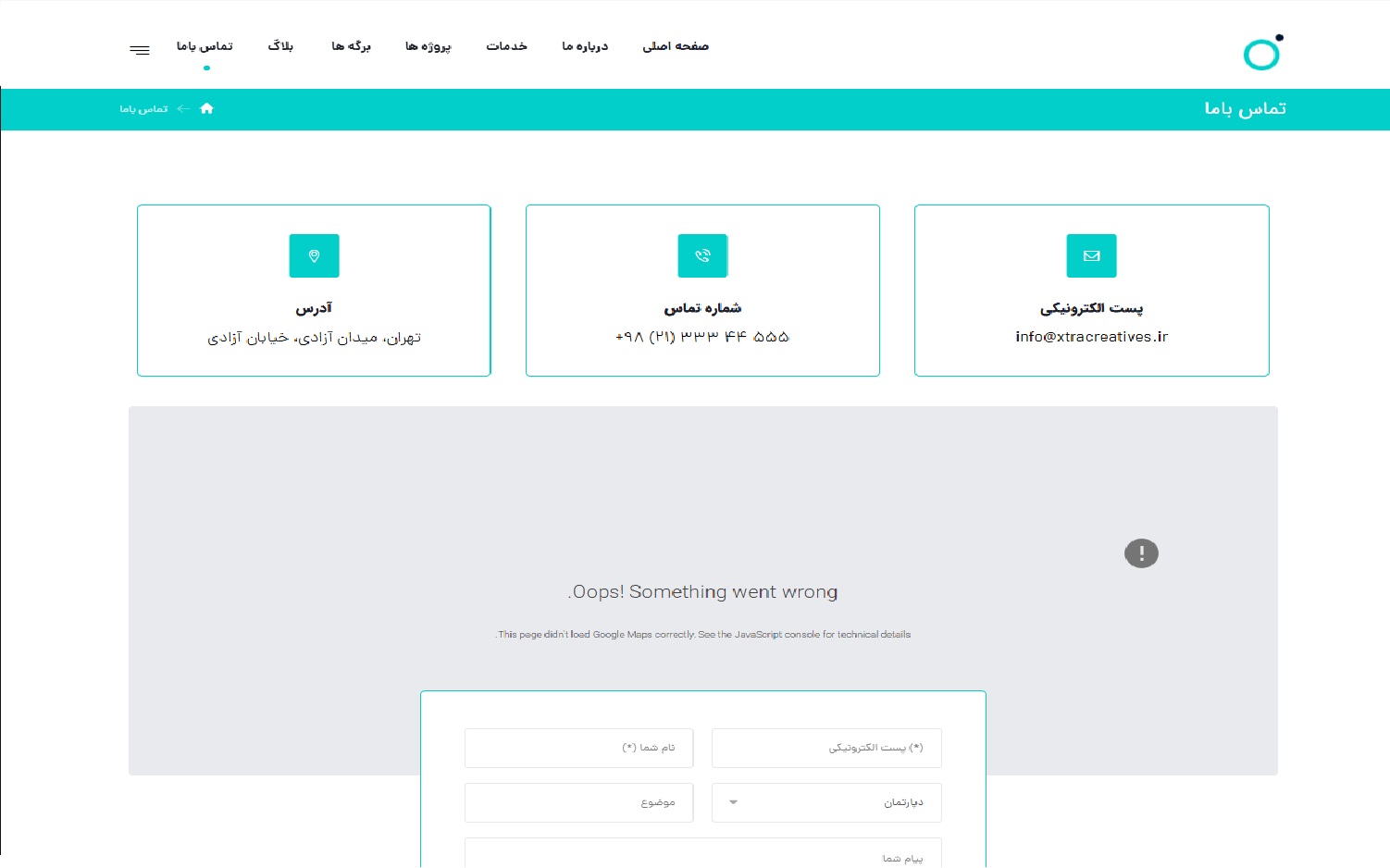Click the map error exclamation icon
The image size is (1390, 868).
coord(1141,553)
